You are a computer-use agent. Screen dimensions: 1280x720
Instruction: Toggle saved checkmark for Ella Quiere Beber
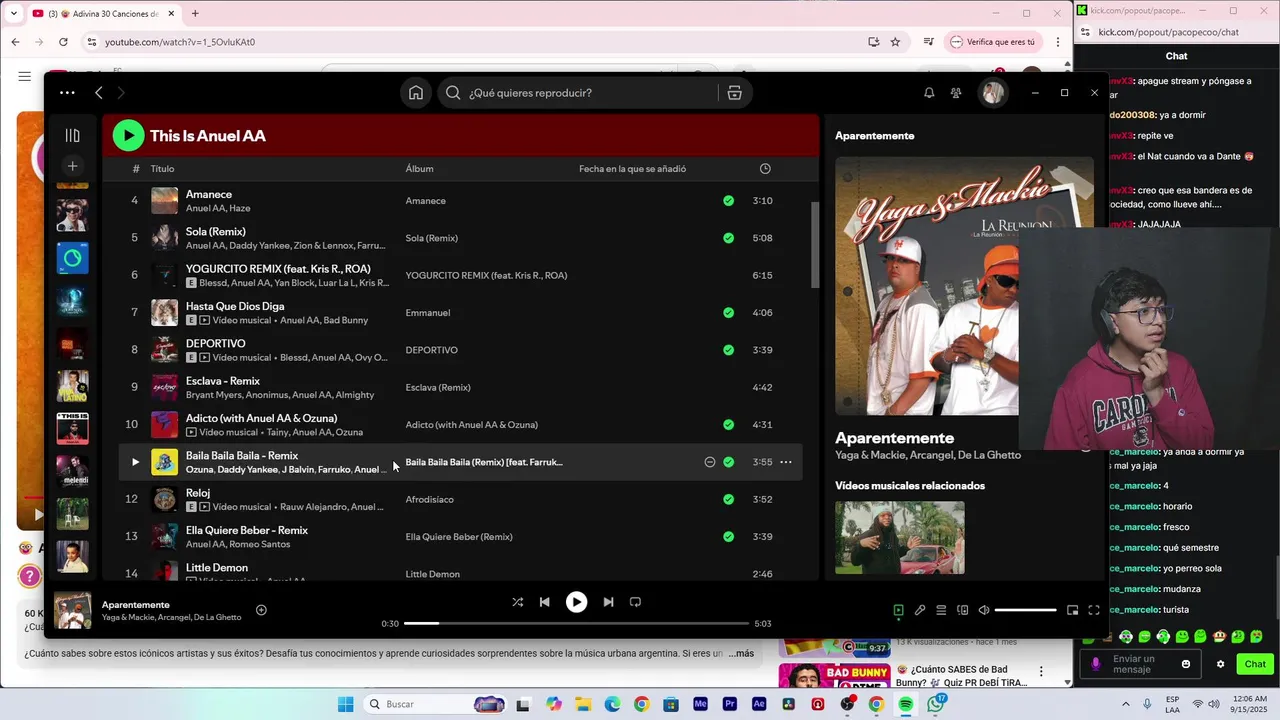(x=728, y=537)
